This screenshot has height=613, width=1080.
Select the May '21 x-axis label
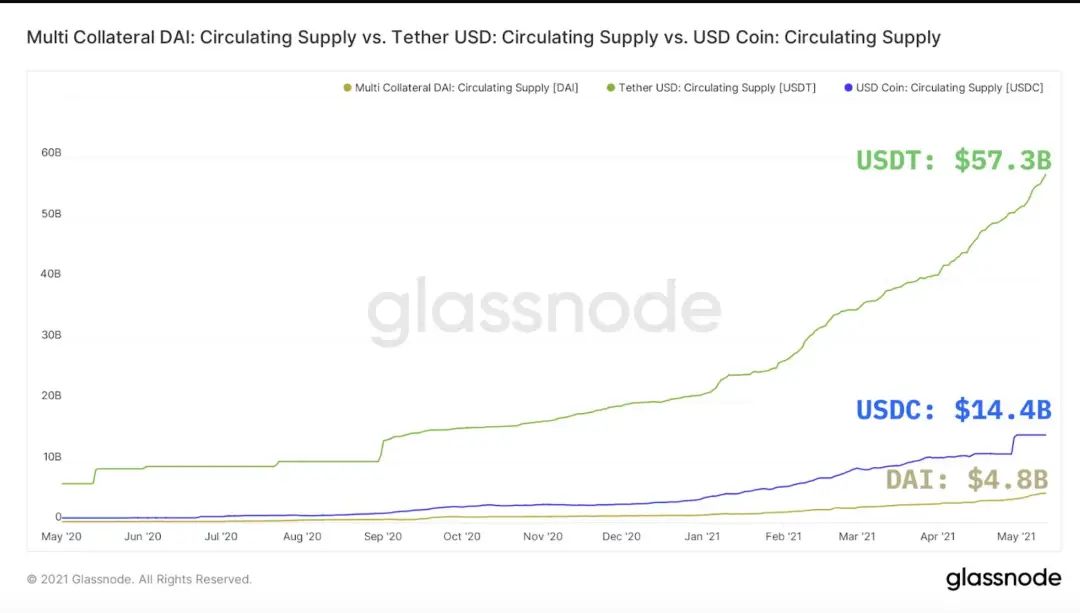point(1016,536)
